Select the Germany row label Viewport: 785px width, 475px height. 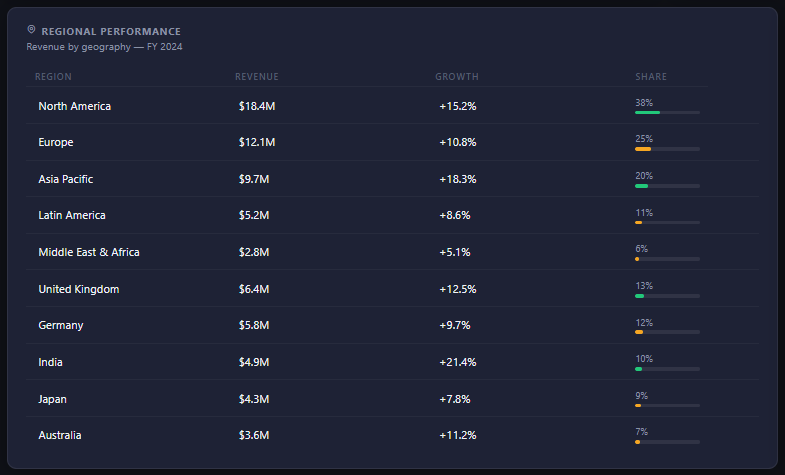61,325
